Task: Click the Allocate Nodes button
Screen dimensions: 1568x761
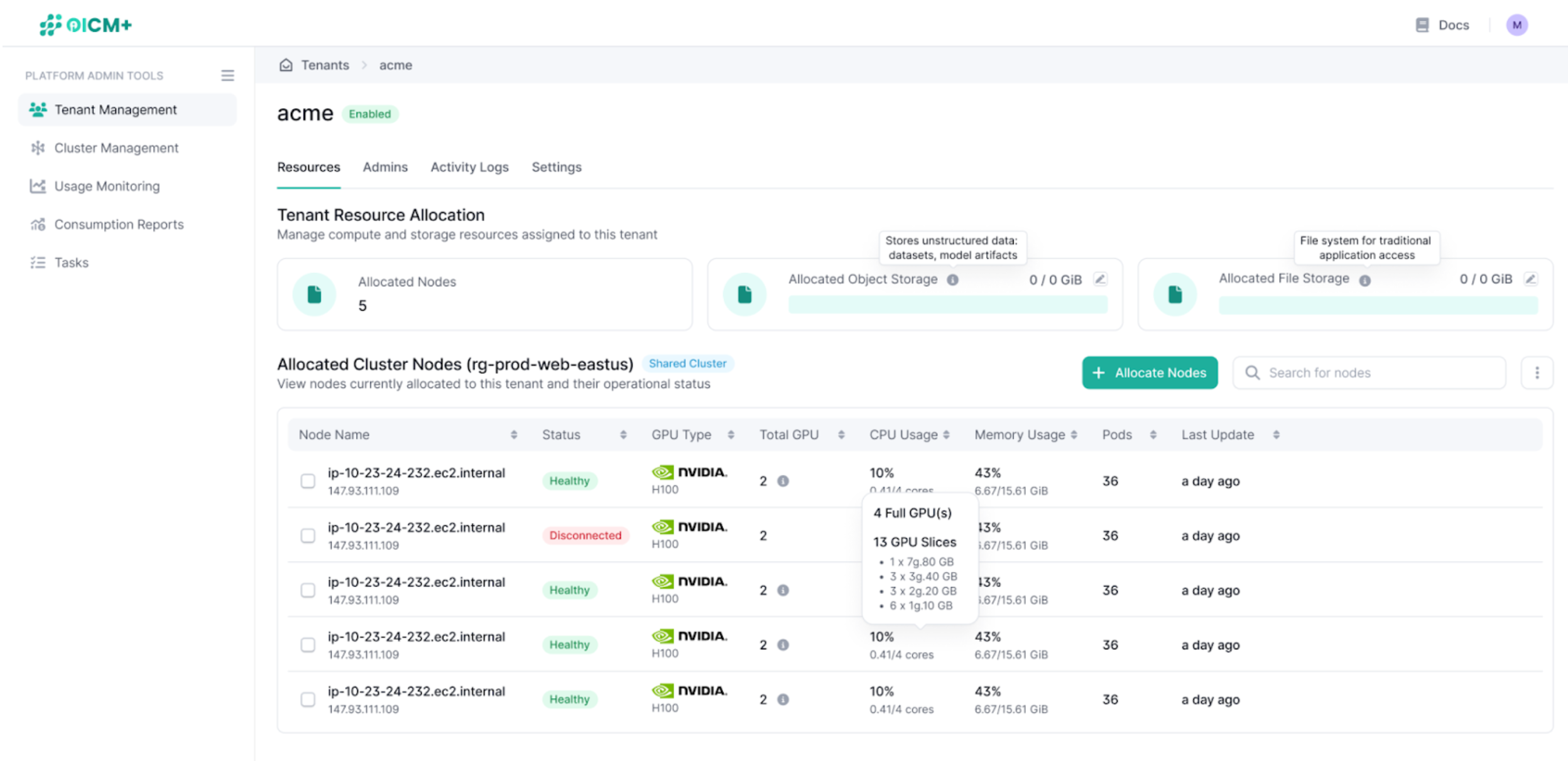Action: pos(1150,372)
